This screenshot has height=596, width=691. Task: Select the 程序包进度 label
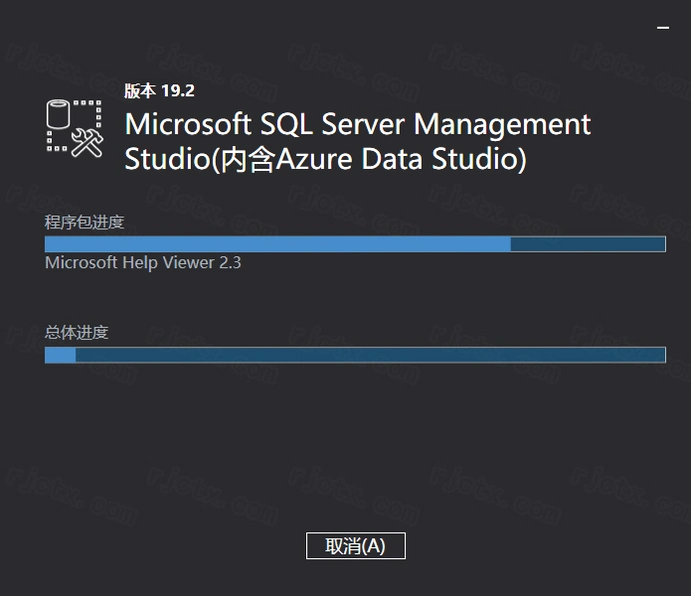pyautogui.click(x=84, y=222)
